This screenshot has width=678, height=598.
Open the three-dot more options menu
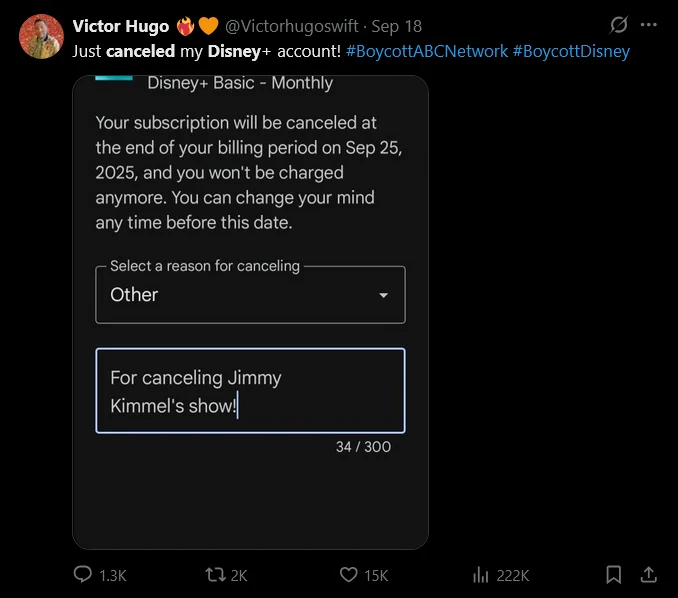point(648,25)
